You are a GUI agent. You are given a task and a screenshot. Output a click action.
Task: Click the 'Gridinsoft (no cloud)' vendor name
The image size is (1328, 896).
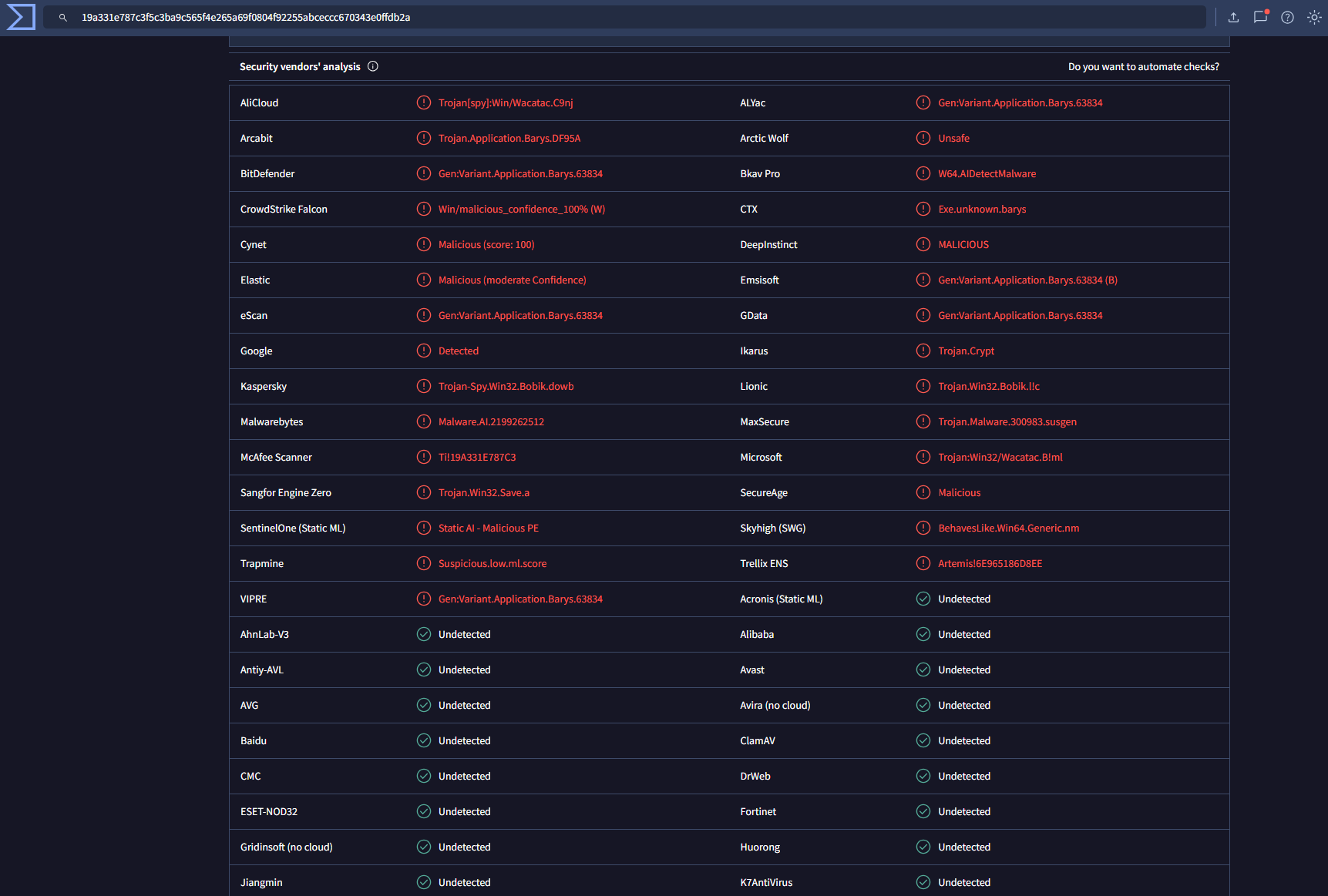point(287,847)
